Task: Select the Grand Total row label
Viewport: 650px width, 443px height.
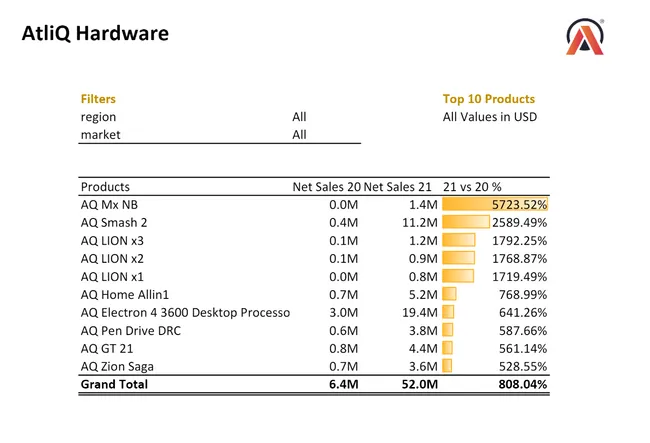Action: tap(114, 384)
